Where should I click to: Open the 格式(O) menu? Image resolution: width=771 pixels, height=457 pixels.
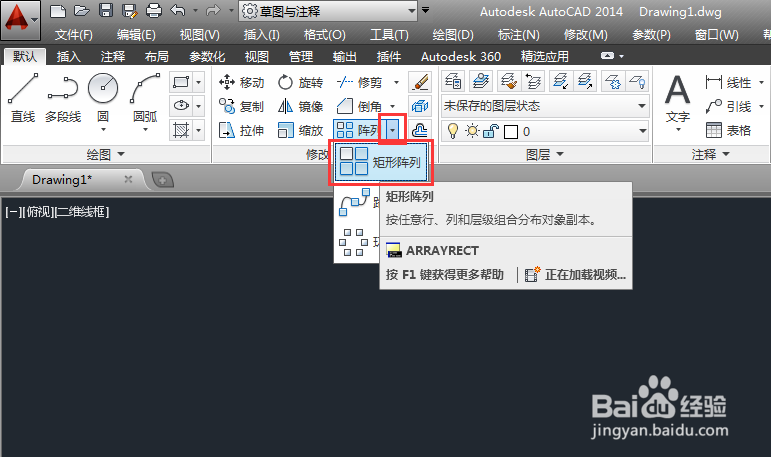tap(325, 35)
